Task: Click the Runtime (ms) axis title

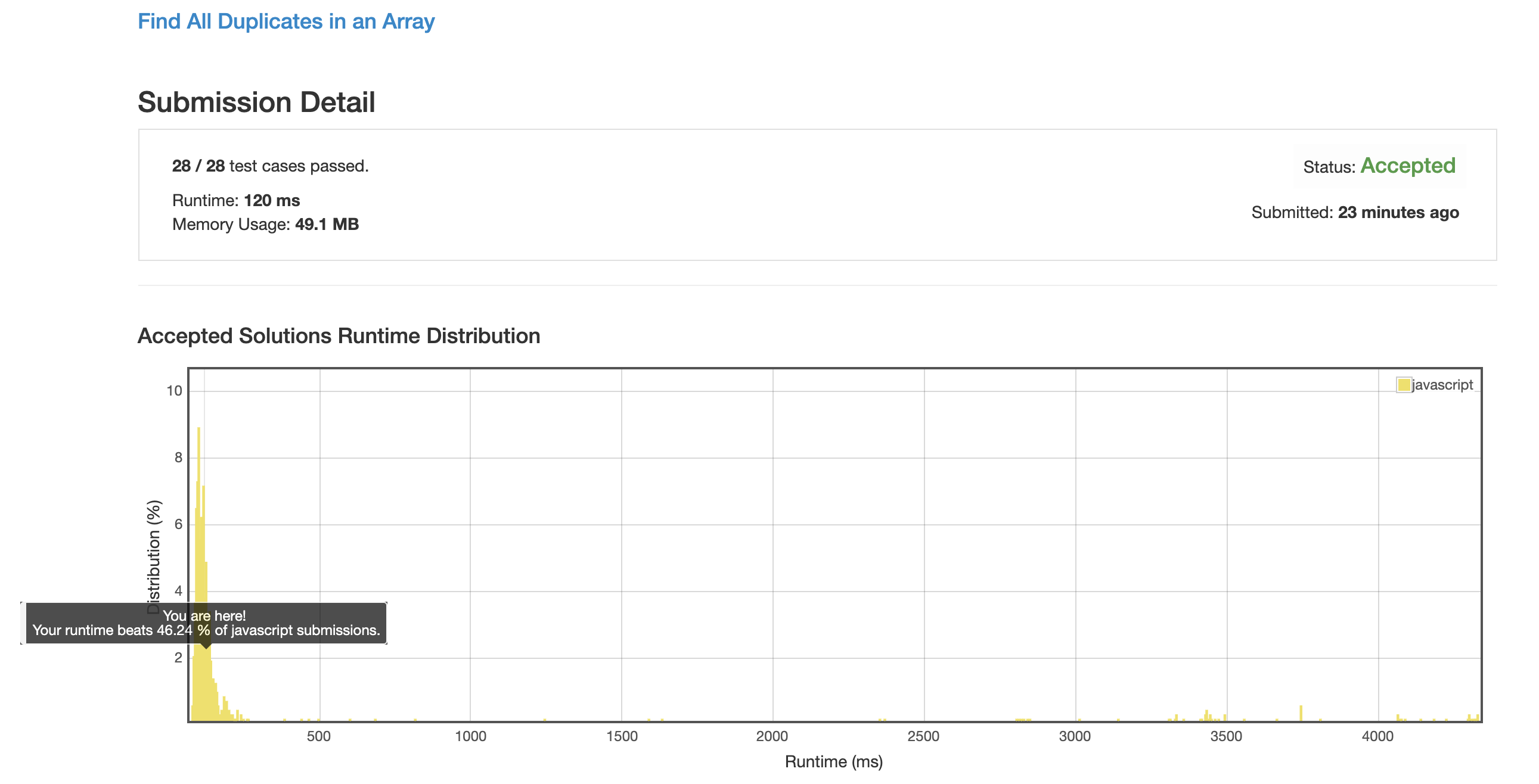Action: [833, 762]
